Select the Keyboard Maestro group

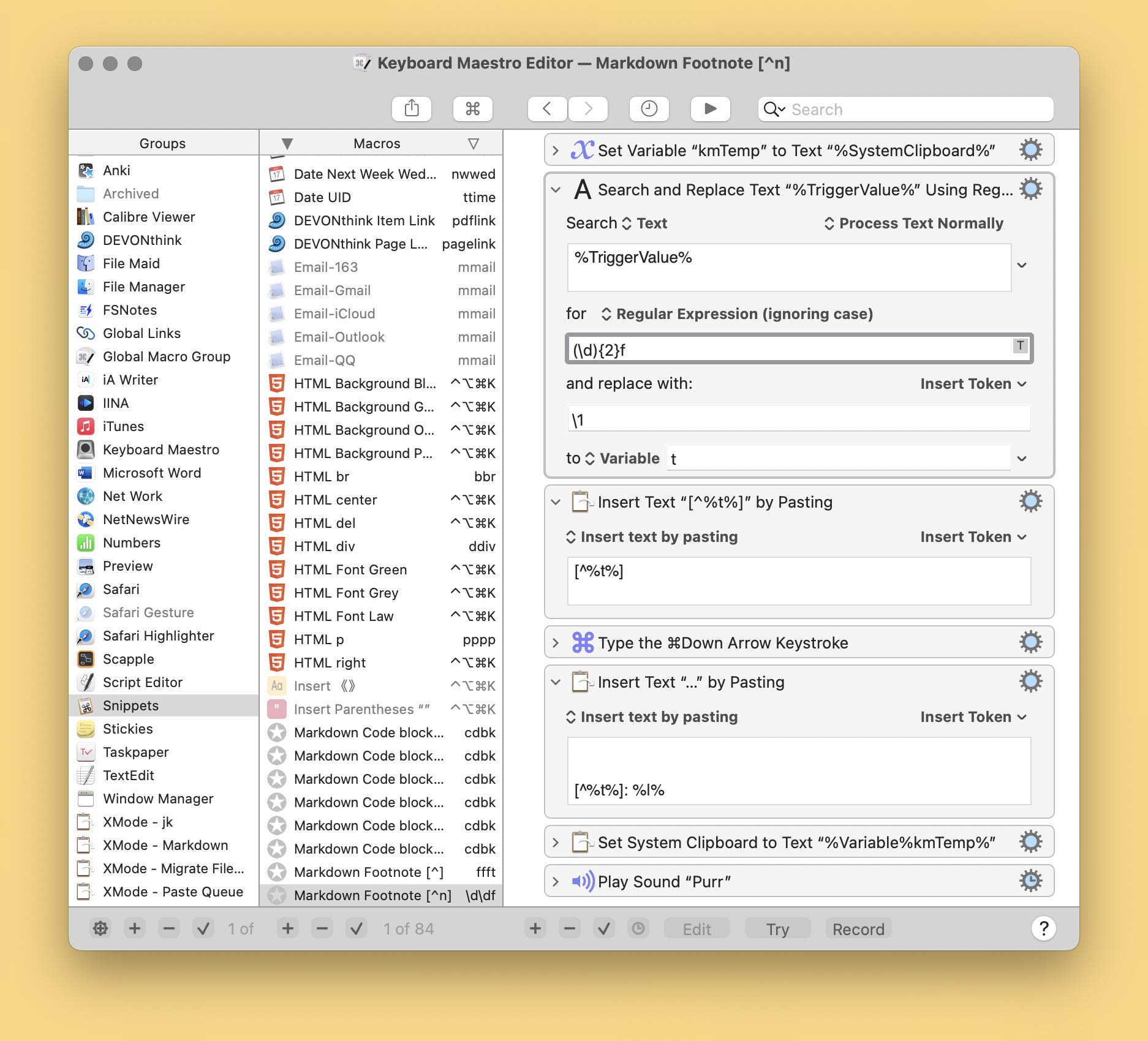coord(164,449)
